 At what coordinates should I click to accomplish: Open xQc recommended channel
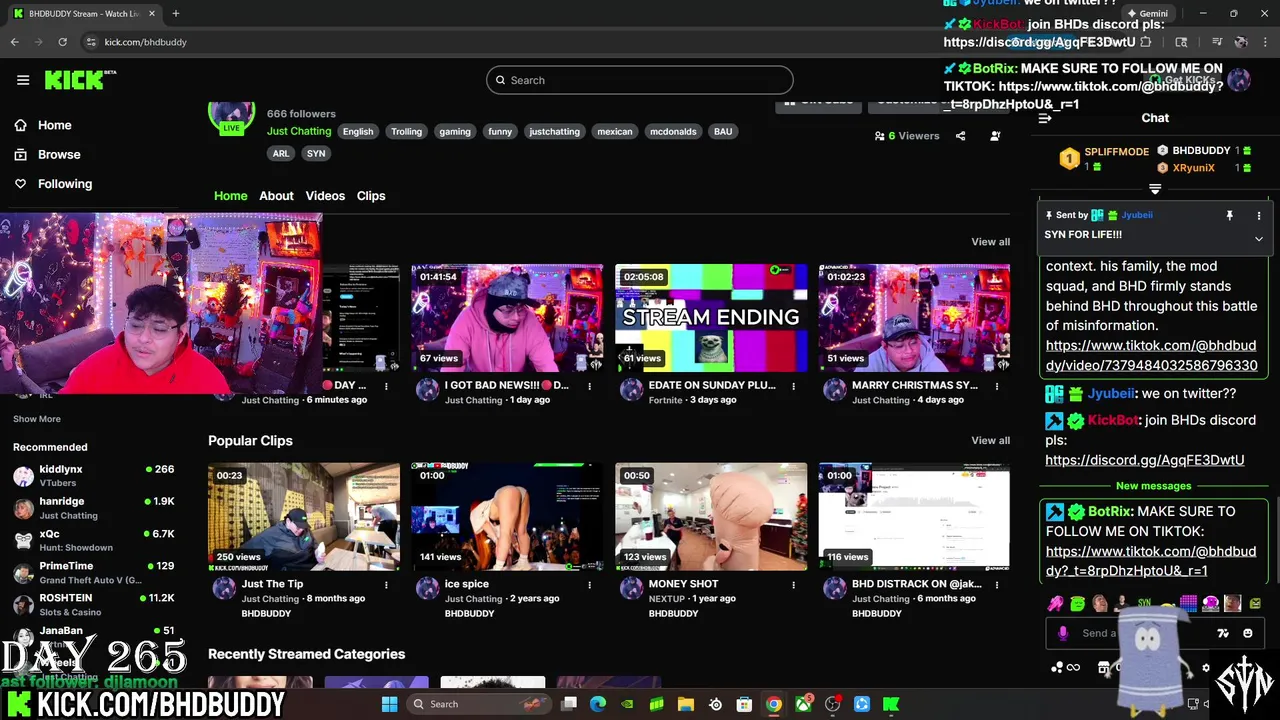tap(94, 540)
